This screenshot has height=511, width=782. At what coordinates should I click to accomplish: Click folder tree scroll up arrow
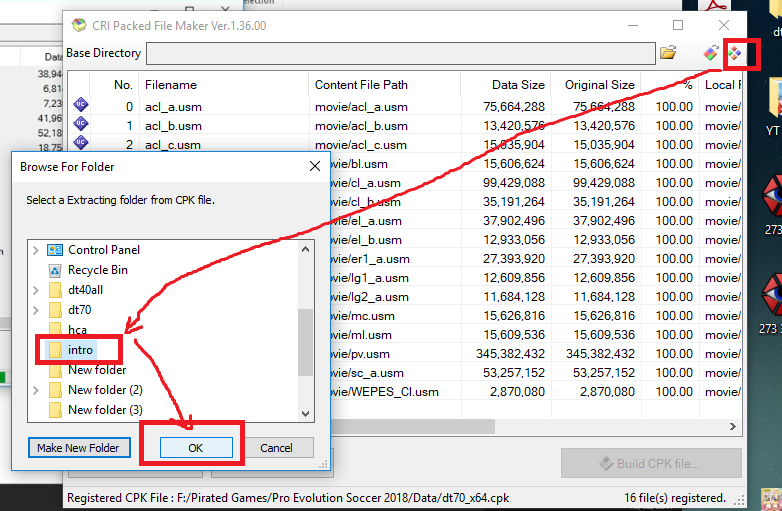click(305, 249)
